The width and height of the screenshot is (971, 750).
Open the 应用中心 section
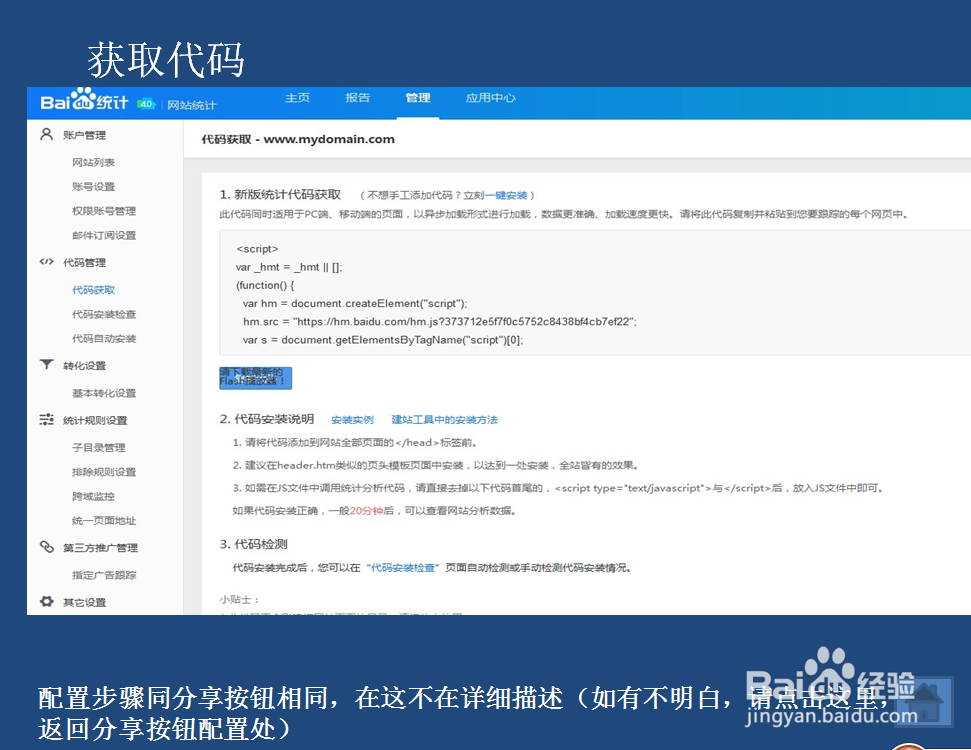click(490, 98)
